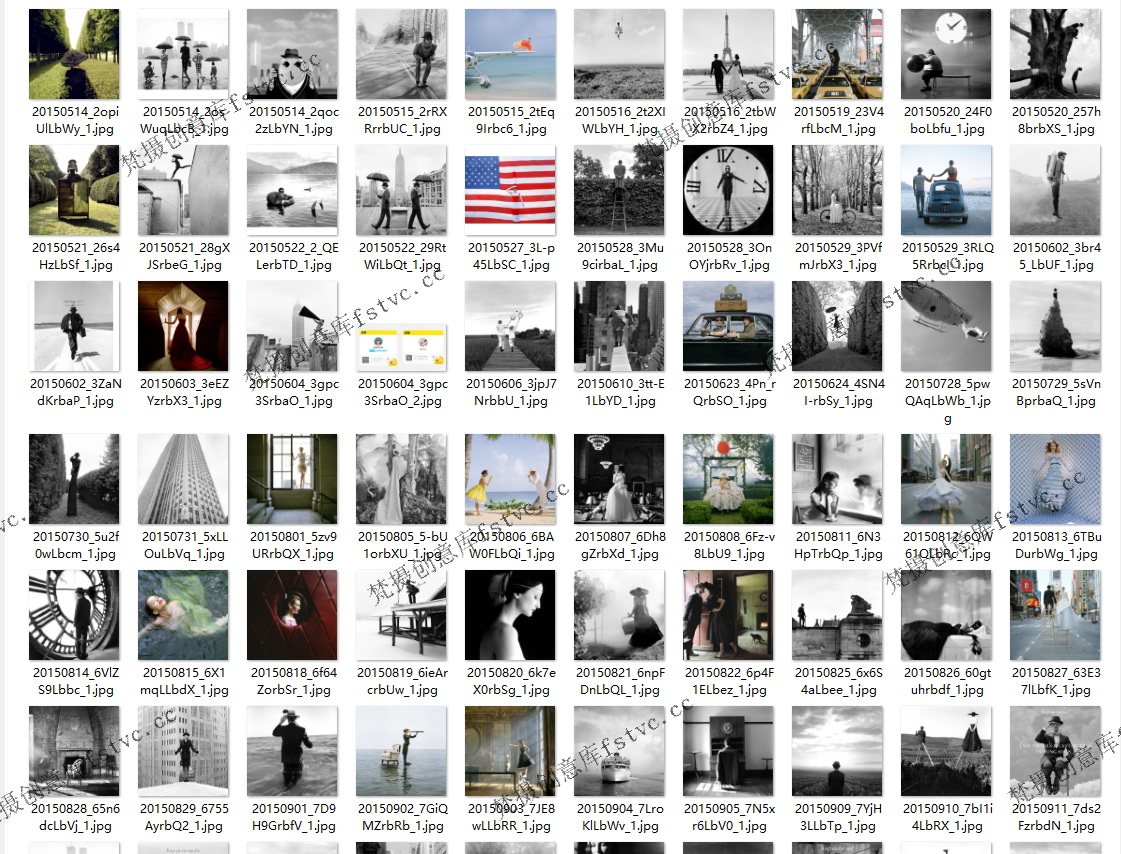The image size is (1121, 854).
Task: Open the boat at sea thumbnail 20150904
Action: click(x=620, y=751)
